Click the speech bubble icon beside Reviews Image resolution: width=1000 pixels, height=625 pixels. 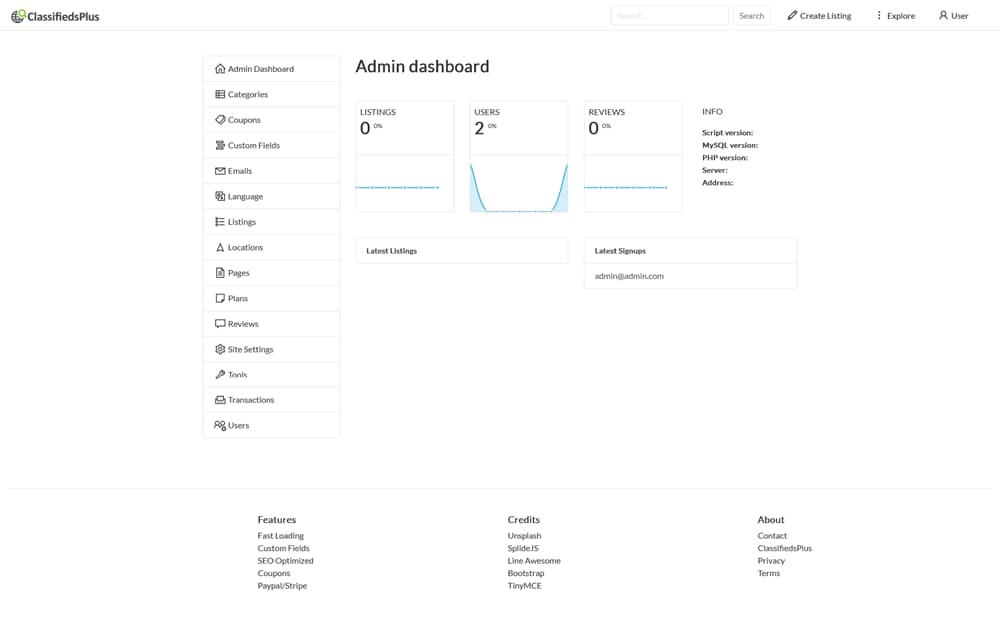pos(220,324)
